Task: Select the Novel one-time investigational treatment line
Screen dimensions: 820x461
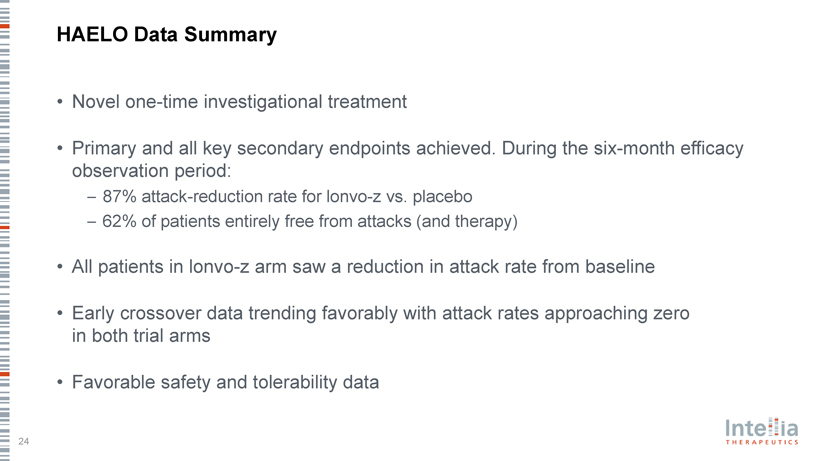Action: (x=239, y=101)
